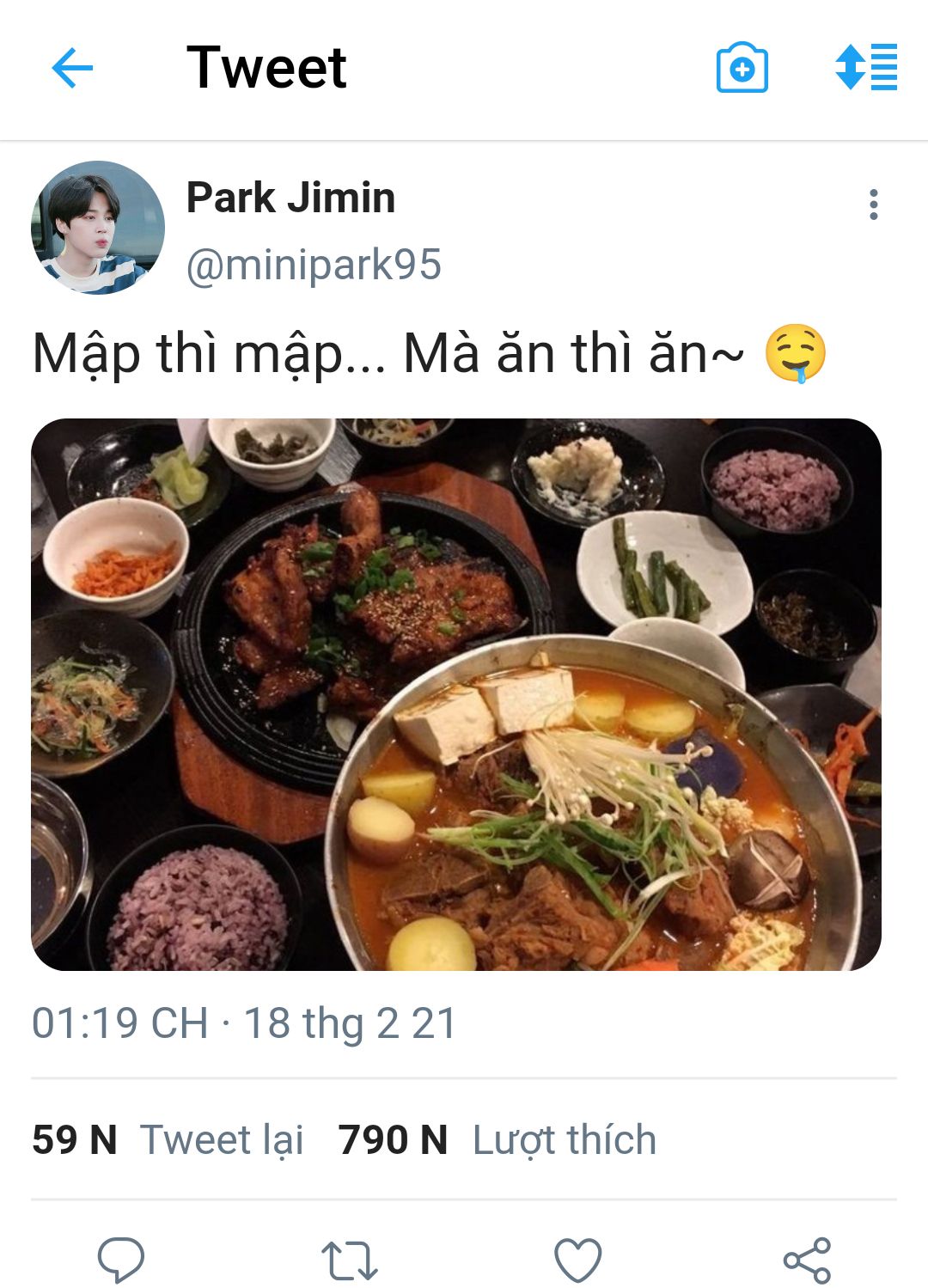This screenshot has width=928, height=1288.
Task: View the 59 N Tweet lại list
Action: tap(168, 1140)
